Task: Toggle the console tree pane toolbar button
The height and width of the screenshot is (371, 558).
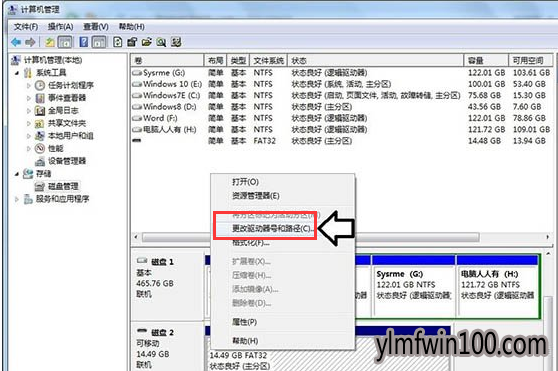Action: pos(65,42)
